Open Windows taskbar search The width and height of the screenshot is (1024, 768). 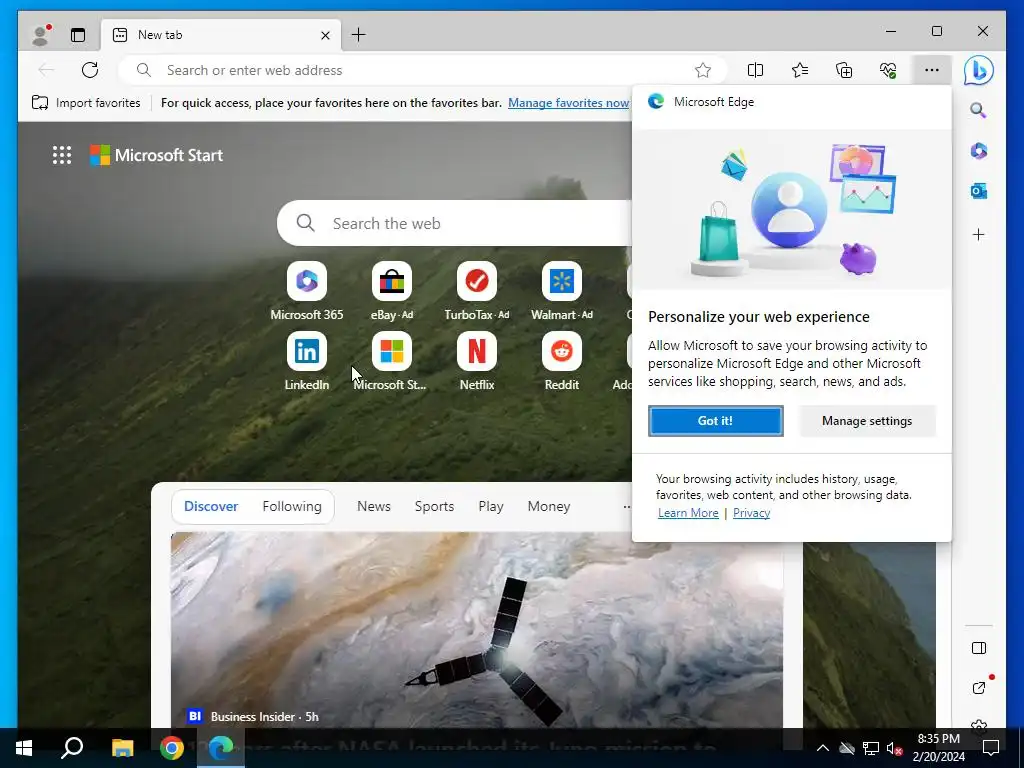tap(72, 748)
